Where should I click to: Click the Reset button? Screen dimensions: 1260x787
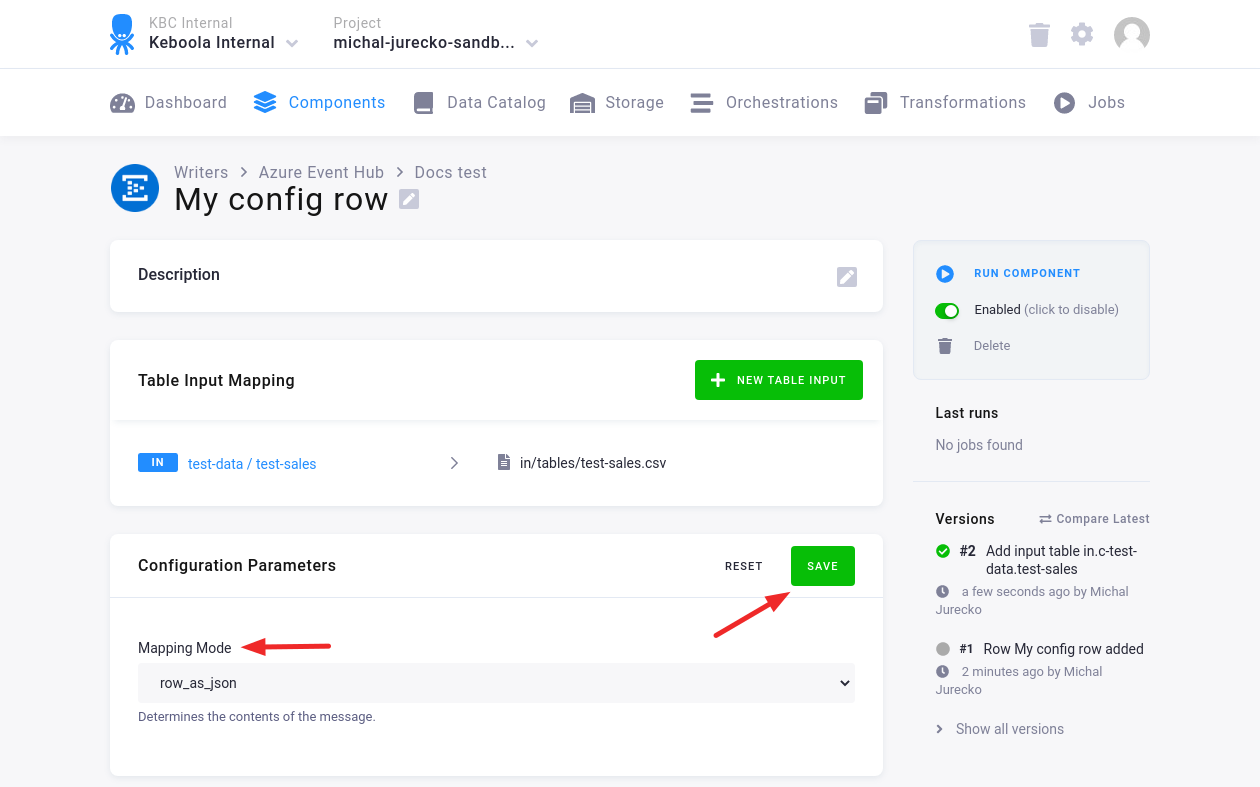click(744, 566)
